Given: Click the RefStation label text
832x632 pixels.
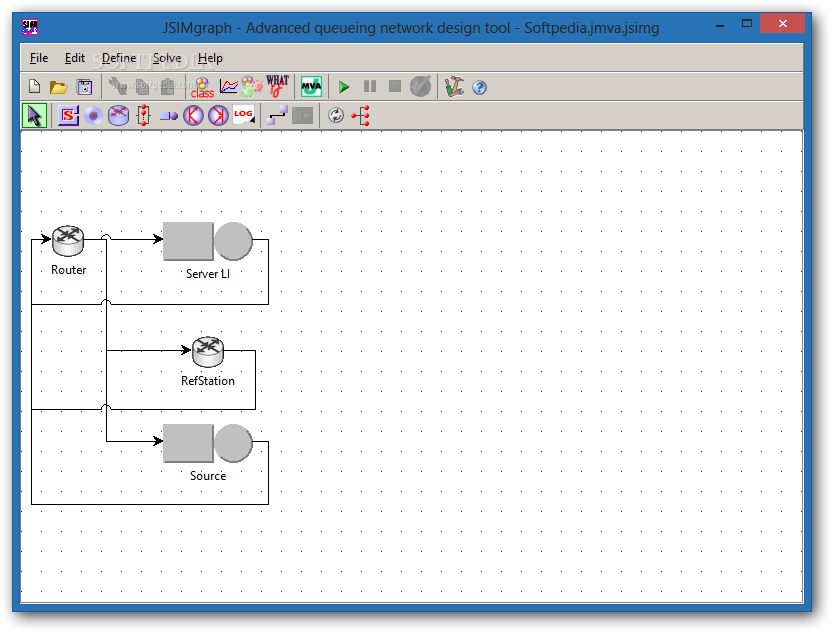Looking at the screenshot, I should [x=207, y=380].
